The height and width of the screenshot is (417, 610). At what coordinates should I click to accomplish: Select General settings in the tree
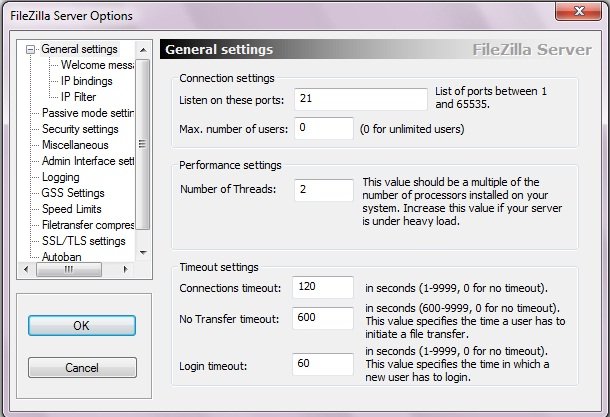(79, 49)
